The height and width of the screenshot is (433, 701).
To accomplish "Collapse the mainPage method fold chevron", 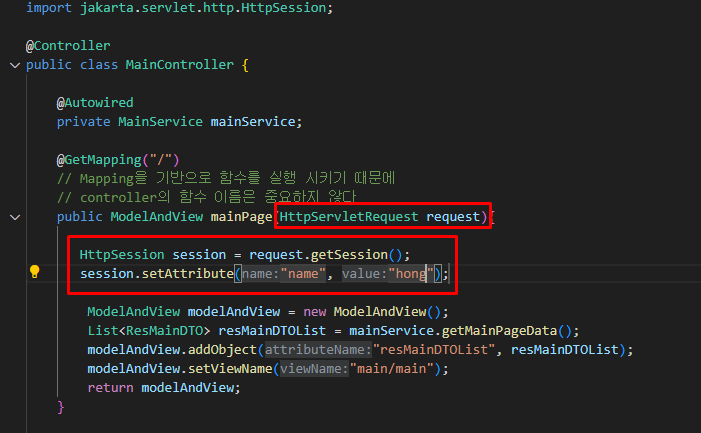I will click(15, 217).
